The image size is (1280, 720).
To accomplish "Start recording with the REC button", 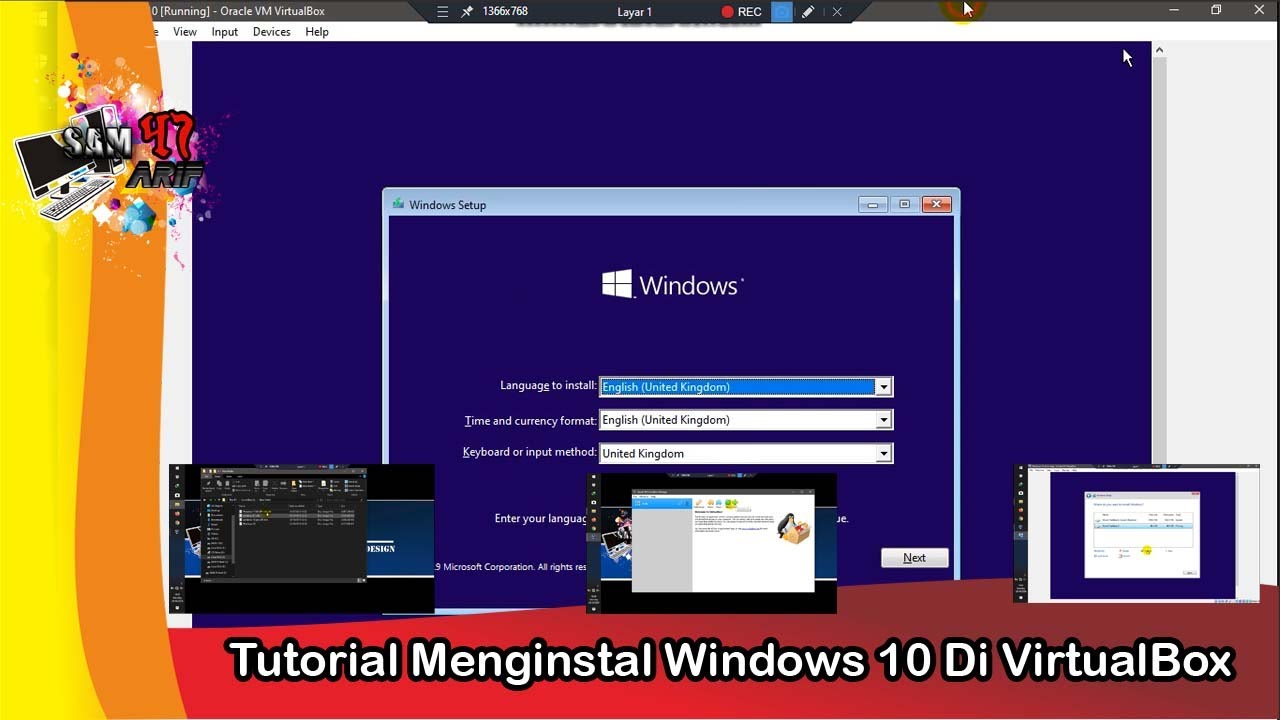I will pos(741,12).
